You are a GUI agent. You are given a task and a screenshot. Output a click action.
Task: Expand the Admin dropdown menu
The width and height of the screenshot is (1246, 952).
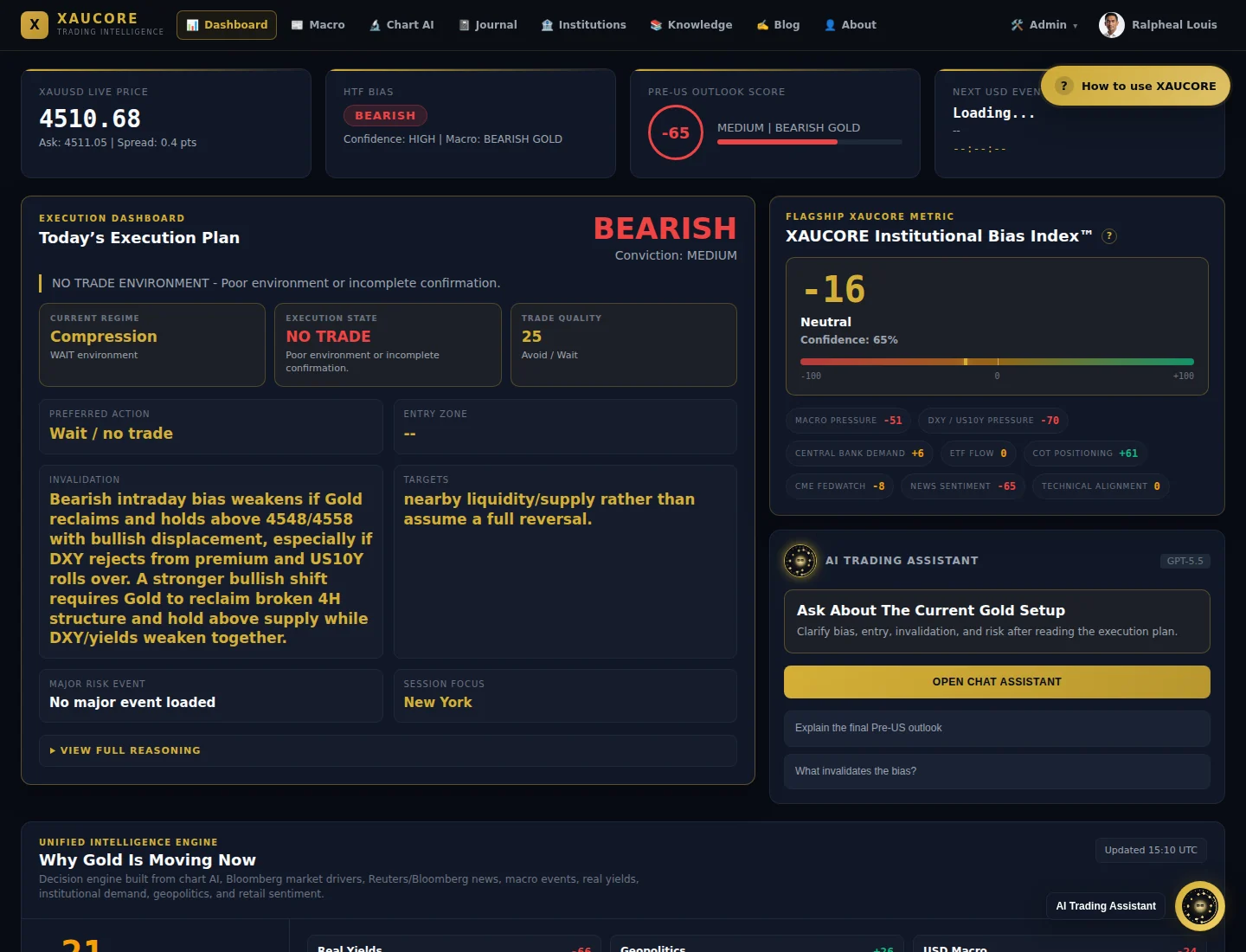tap(1044, 25)
